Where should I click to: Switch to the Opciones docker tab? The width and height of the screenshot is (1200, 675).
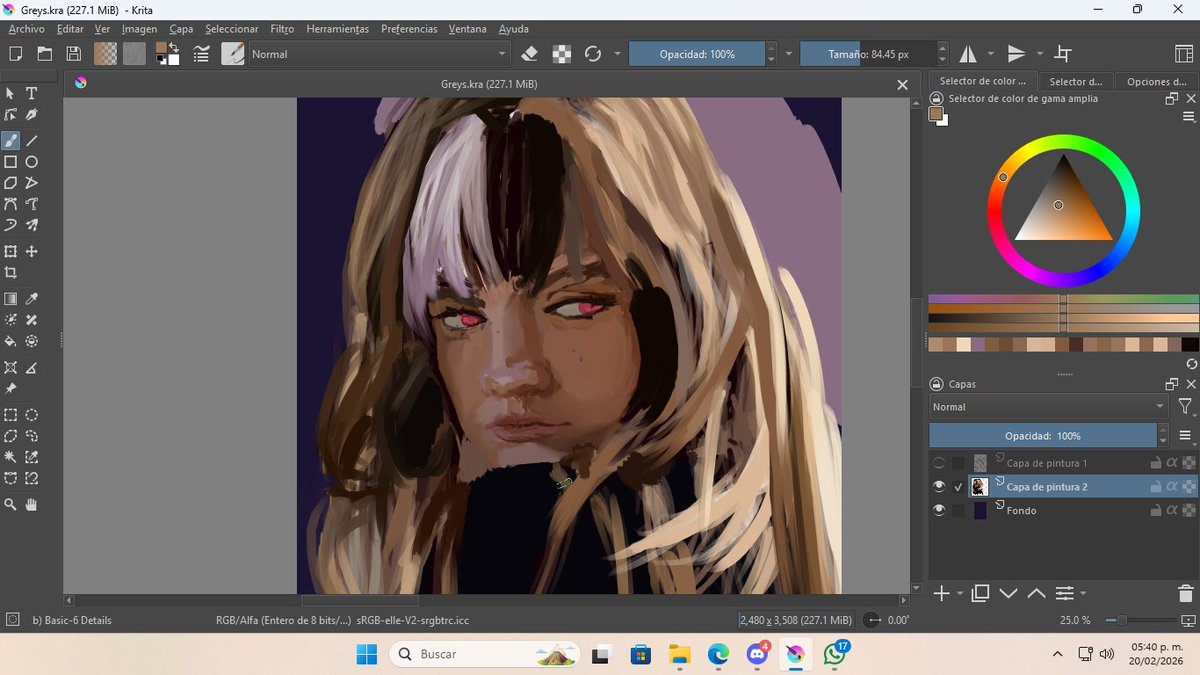point(1155,81)
